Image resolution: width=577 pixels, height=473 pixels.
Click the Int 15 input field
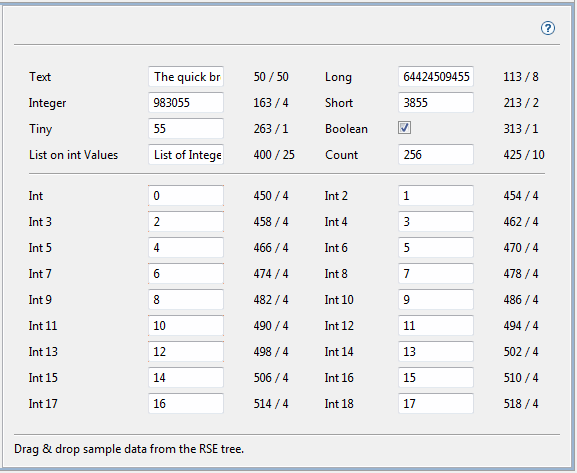186,377
